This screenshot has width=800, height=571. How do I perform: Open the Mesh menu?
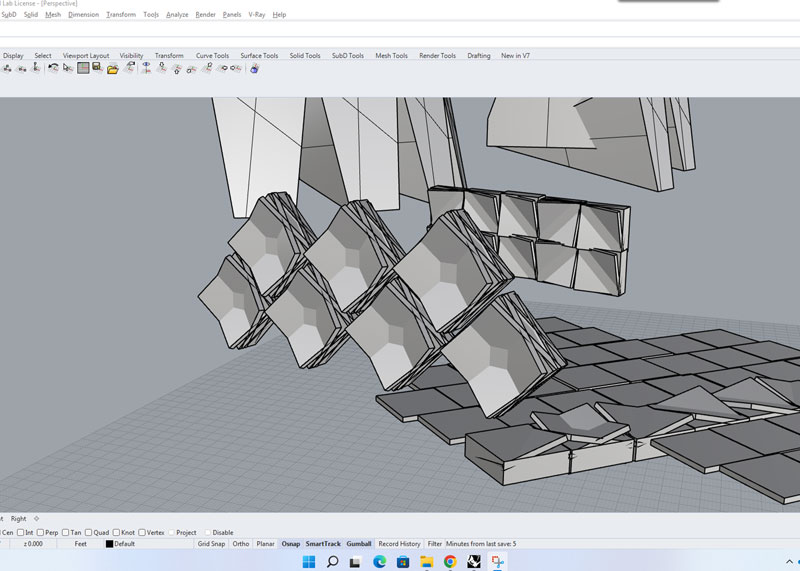53,14
